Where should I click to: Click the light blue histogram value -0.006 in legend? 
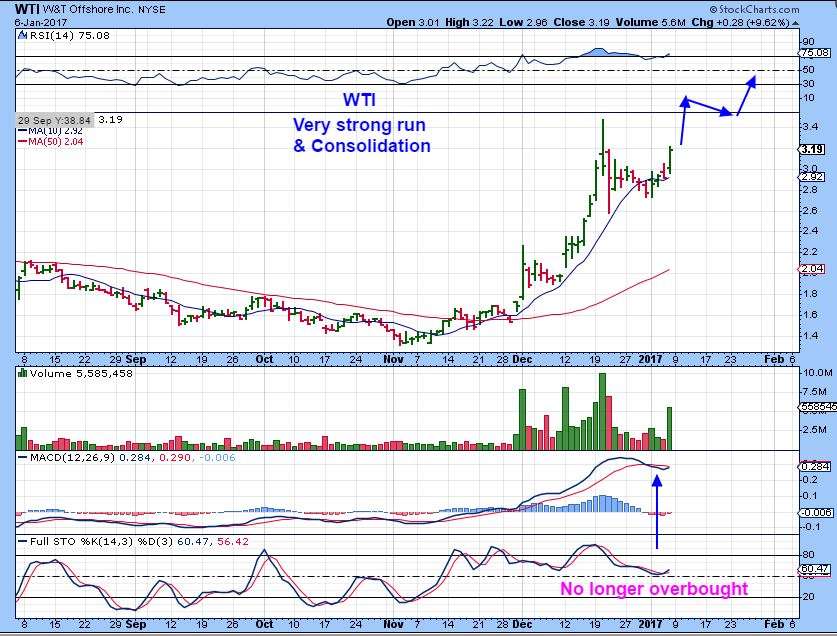(217, 458)
